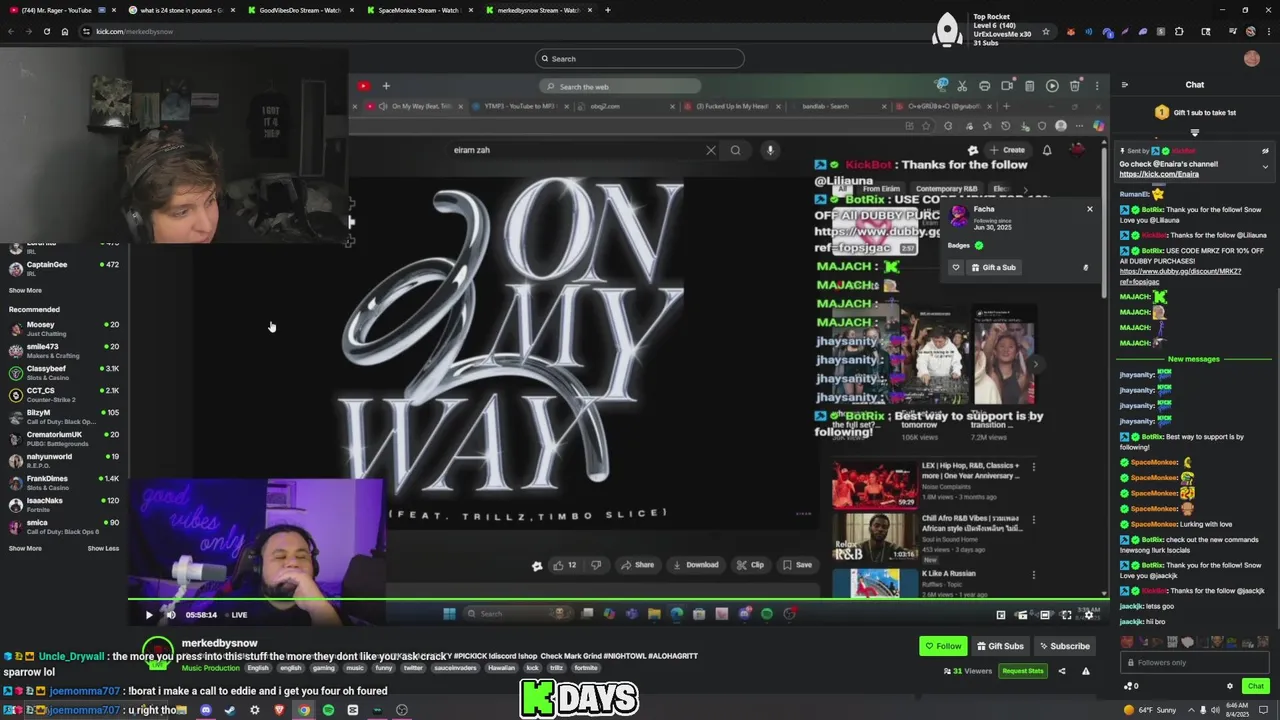1280x720 pixels.
Task: Select the English stream tag
Action: 258,668
